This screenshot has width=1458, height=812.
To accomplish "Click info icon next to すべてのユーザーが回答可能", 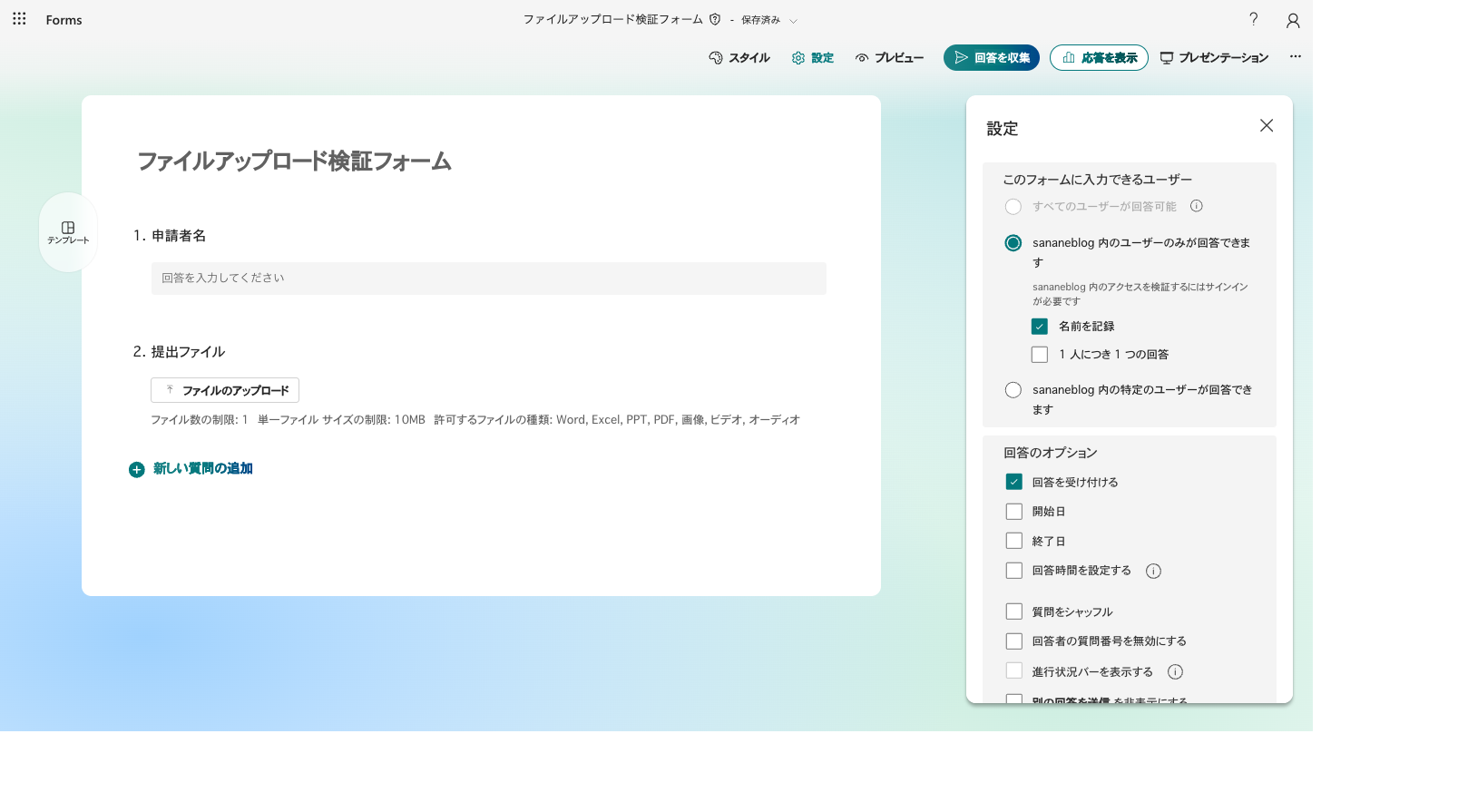I will (x=1197, y=206).
